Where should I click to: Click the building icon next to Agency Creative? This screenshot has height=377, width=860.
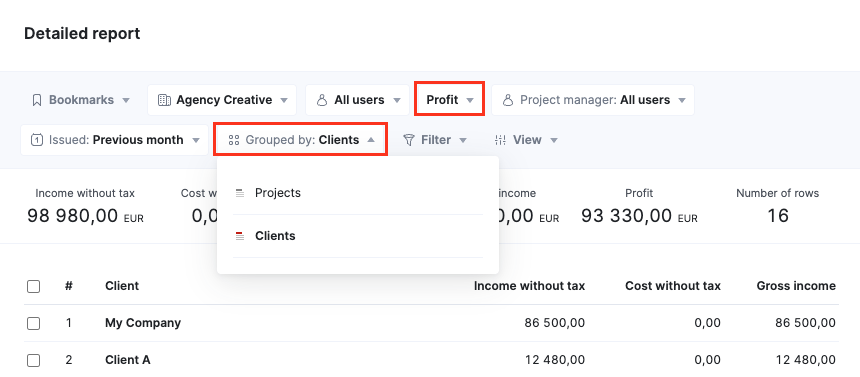click(x=164, y=100)
